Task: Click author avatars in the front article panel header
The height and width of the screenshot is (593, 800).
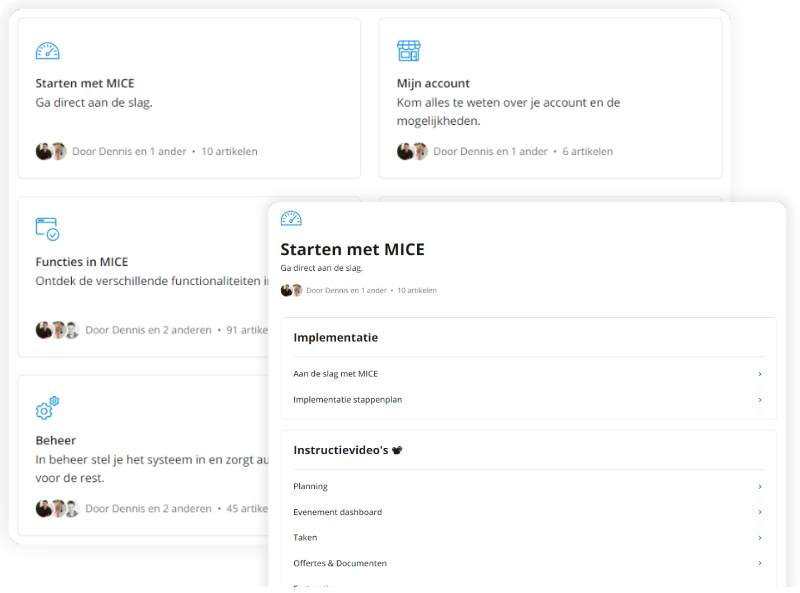Action: point(291,290)
